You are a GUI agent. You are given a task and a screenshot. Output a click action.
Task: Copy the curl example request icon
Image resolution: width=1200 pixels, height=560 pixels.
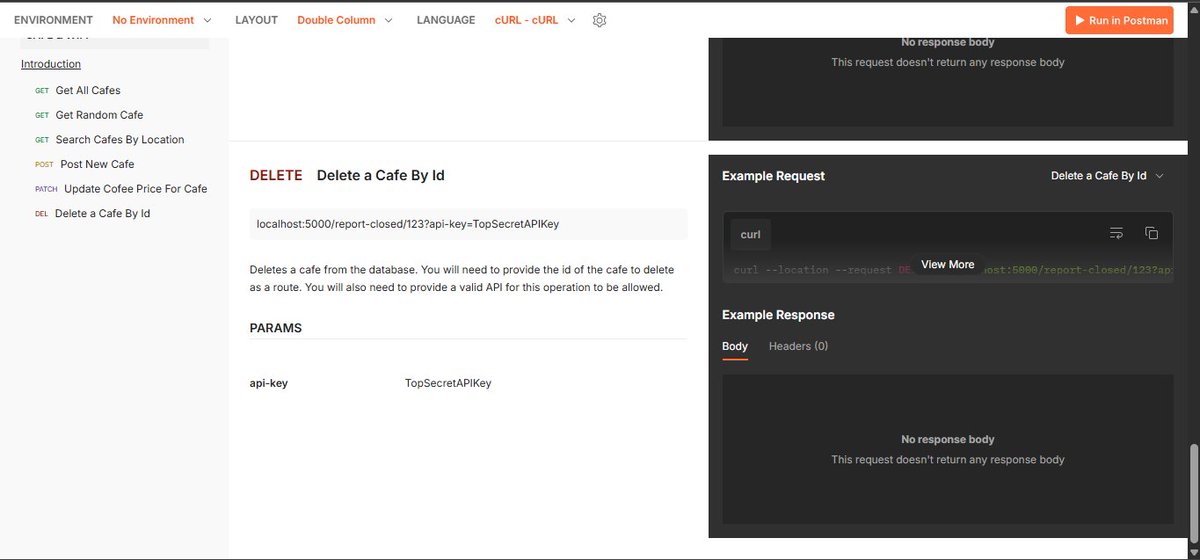click(1151, 233)
